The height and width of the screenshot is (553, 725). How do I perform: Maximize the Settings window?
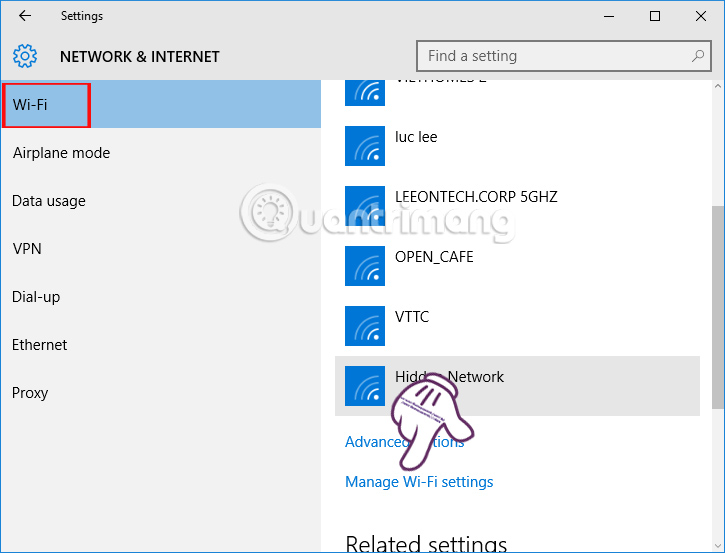[x=655, y=16]
